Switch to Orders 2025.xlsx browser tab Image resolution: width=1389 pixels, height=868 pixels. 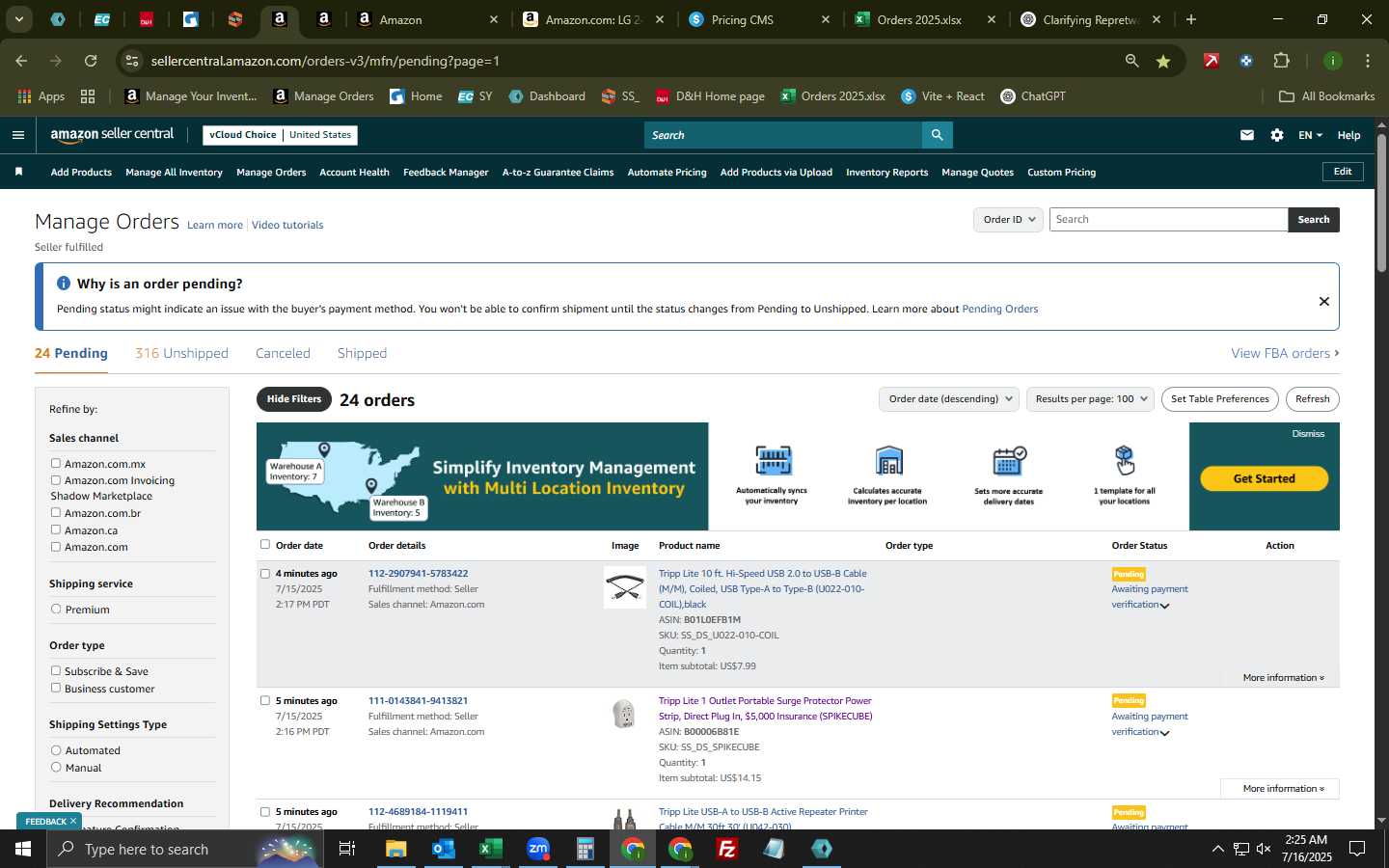coord(925,19)
